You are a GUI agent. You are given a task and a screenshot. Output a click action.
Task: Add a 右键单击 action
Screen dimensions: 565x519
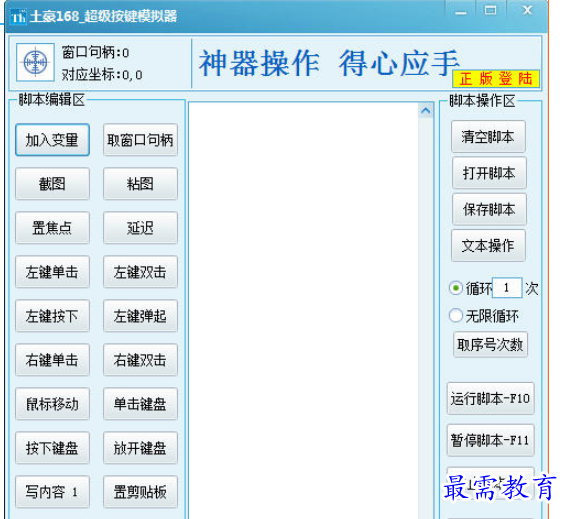(52, 360)
